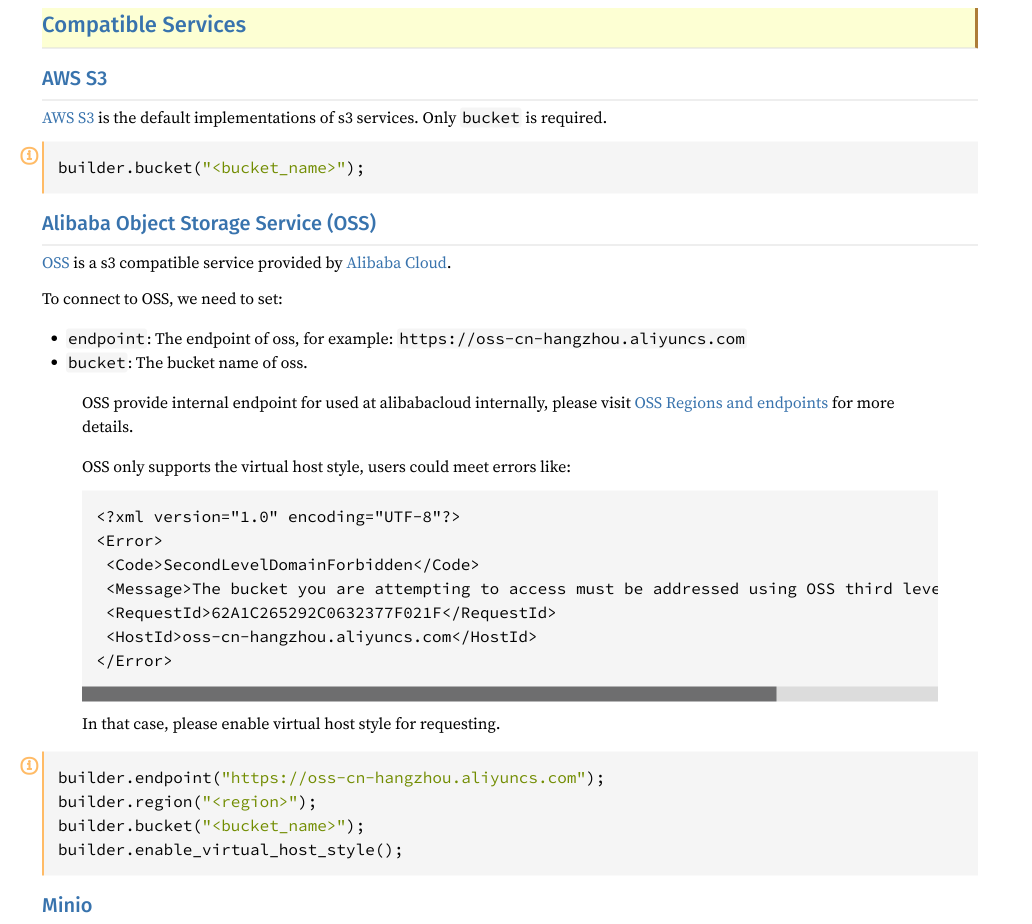The image size is (1032, 924).
Task: Click the builder.region("<region>") code line
Action: click(x=187, y=802)
